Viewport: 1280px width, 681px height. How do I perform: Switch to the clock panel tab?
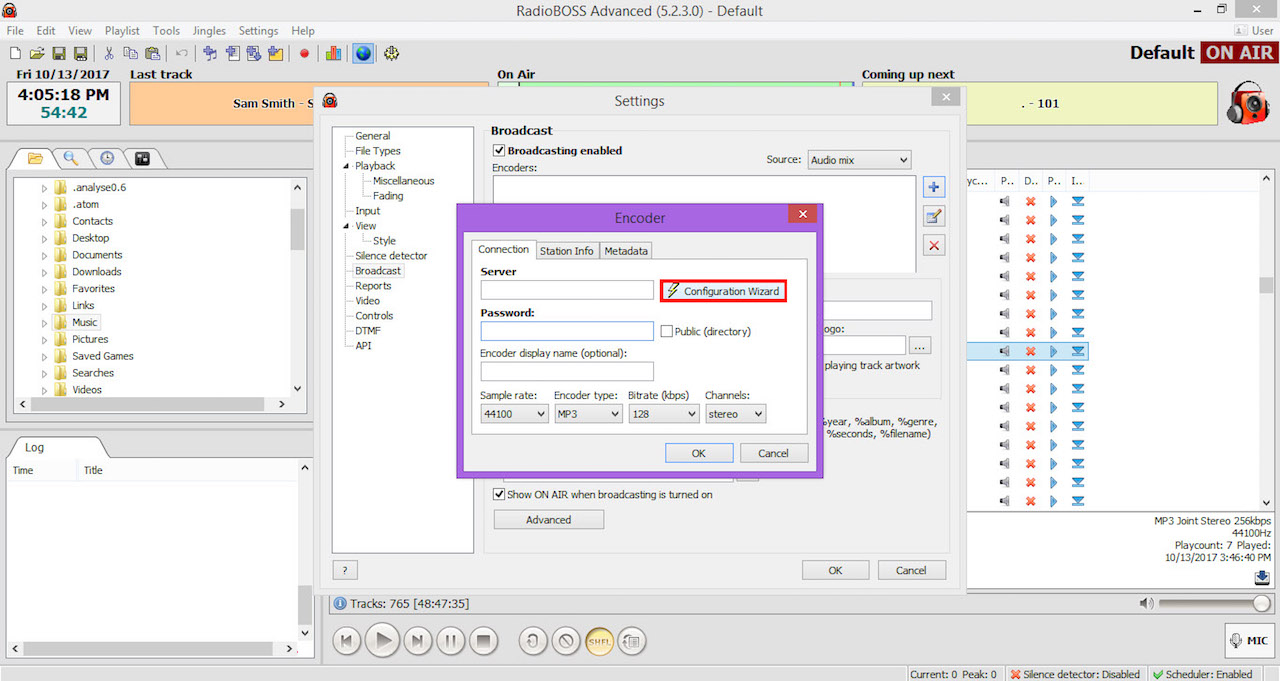coord(107,158)
